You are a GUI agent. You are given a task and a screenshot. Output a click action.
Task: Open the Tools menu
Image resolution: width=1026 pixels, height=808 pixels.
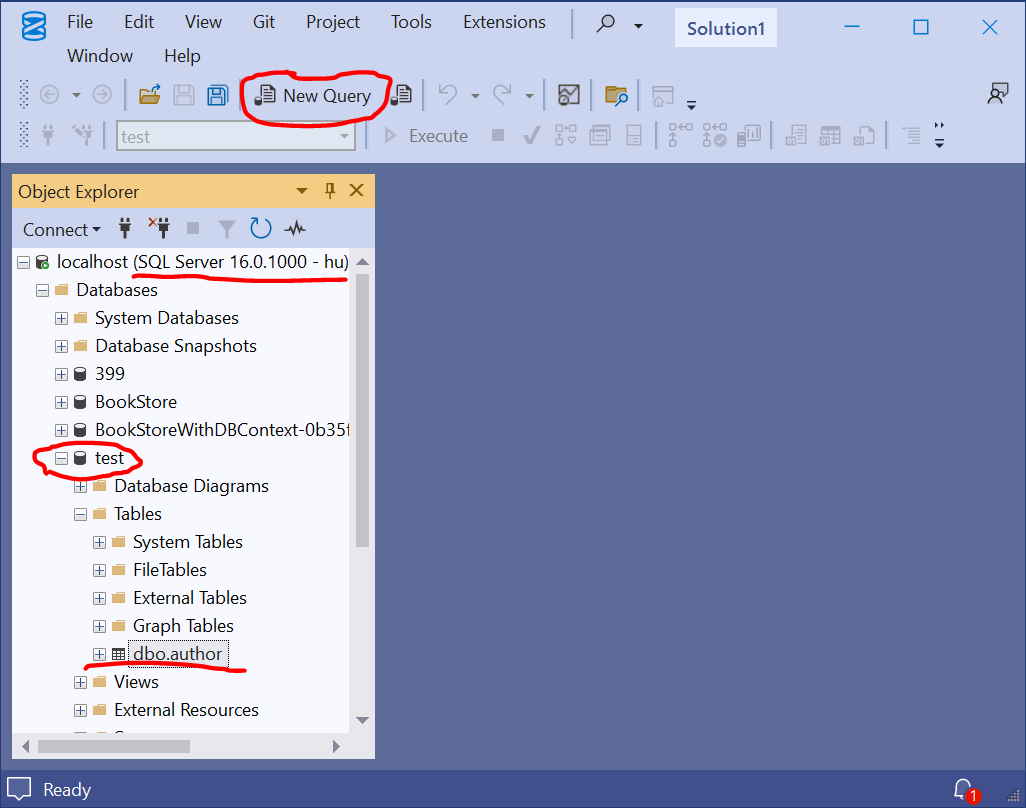click(x=411, y=22)
